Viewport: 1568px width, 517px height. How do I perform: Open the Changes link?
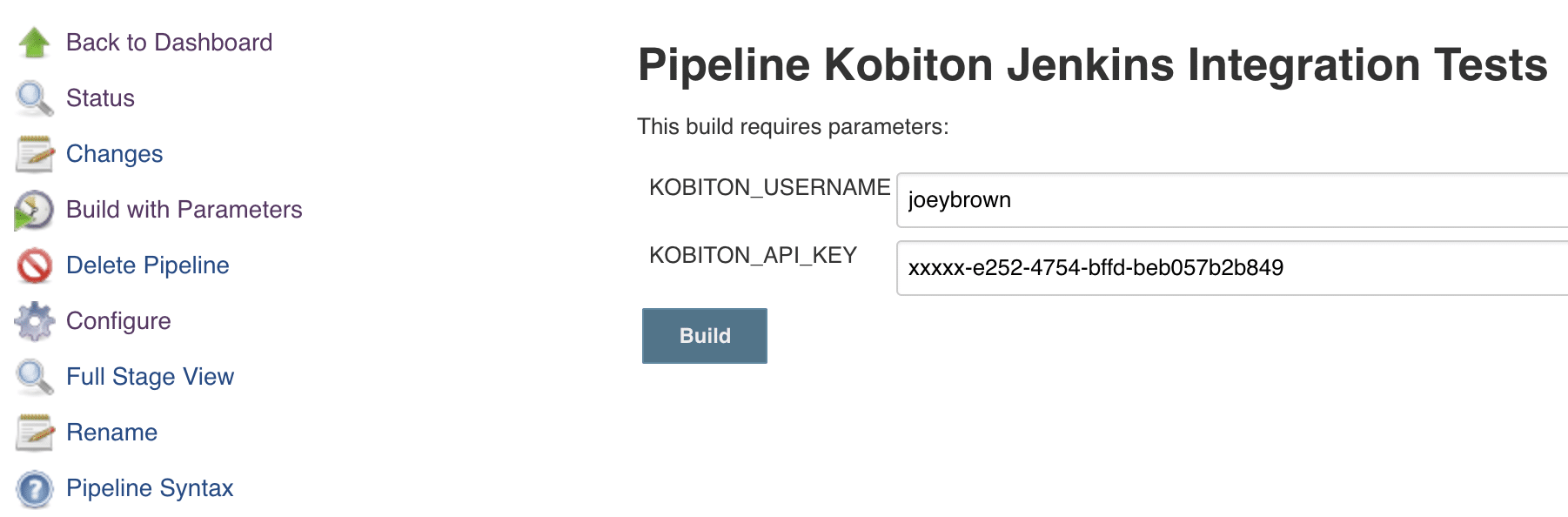[114, 154]
